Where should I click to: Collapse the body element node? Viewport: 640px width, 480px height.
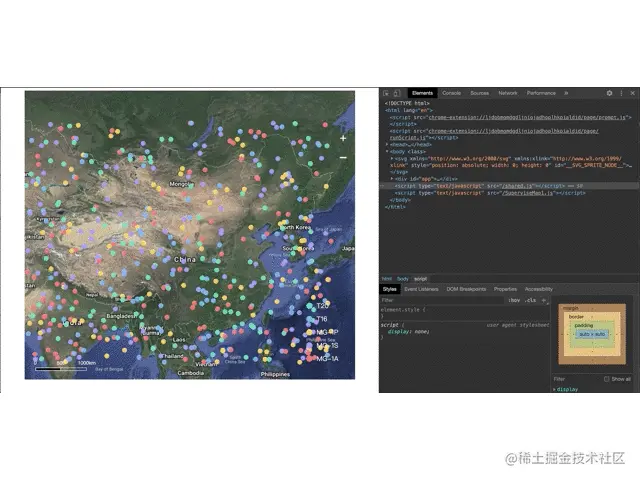(x=387, y=151)
